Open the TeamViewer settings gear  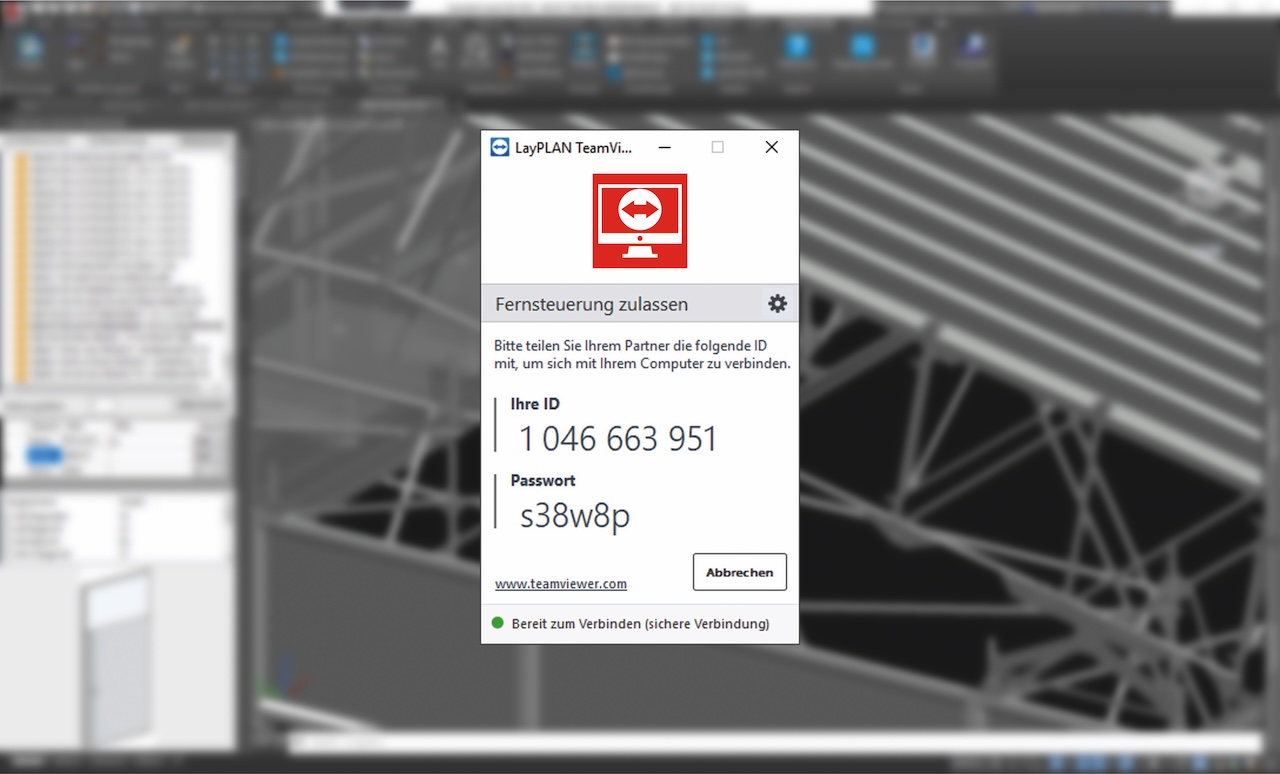[777, 304]
